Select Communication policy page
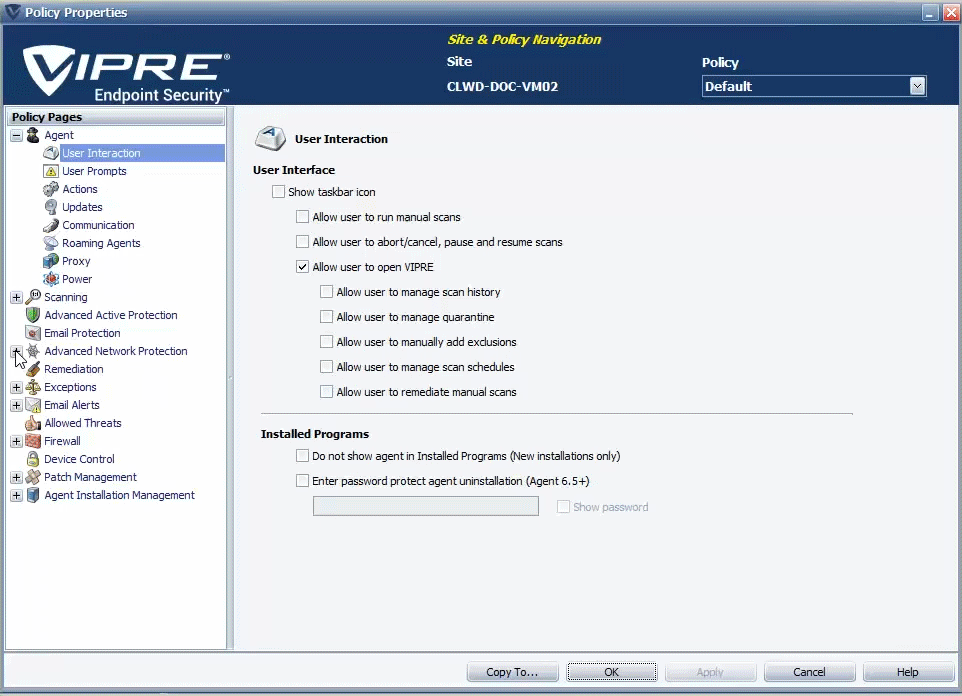Screen dimensions: 962x696 [98, 225]
